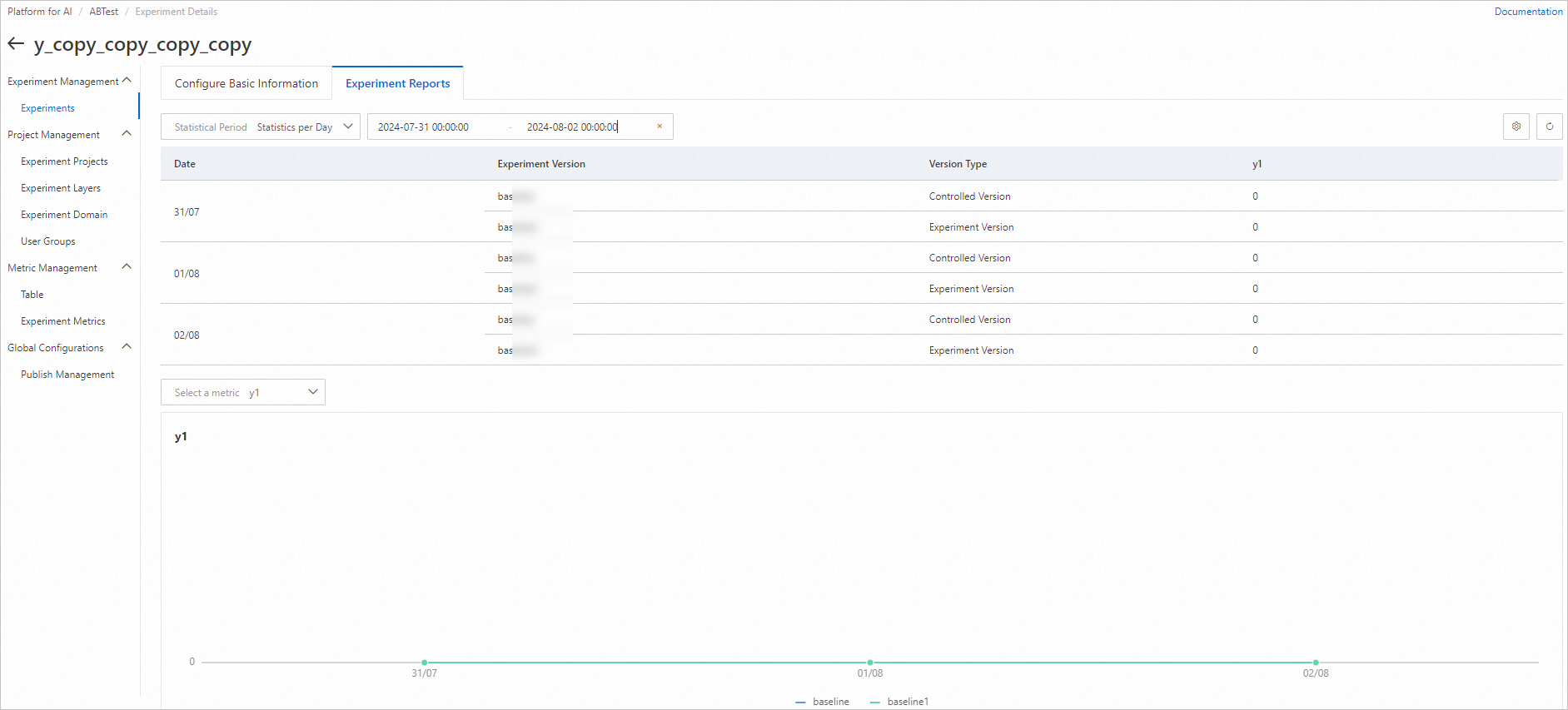Viewport: 1568px width, 710px height.
Task: Click the 02/08 data point on chart
Action: 1316,663
